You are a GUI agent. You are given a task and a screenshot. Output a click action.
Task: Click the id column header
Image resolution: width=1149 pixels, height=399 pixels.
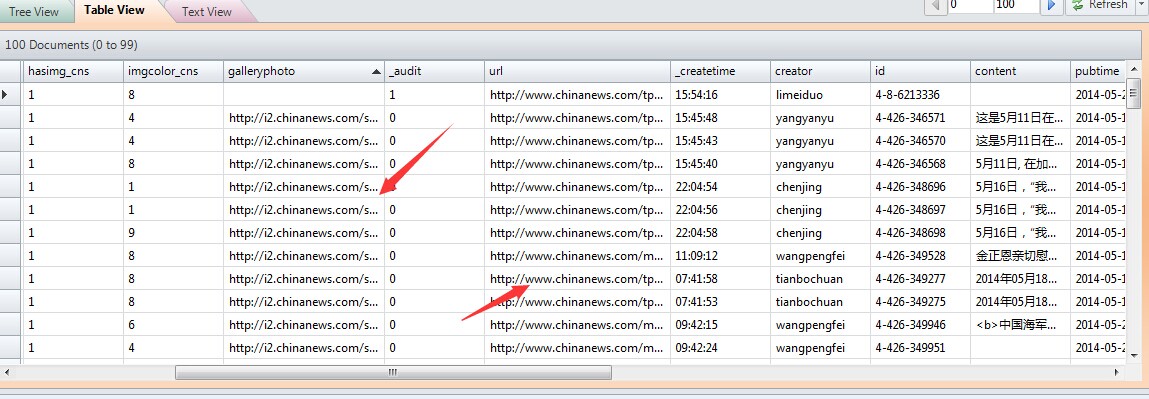click(920, 71)
